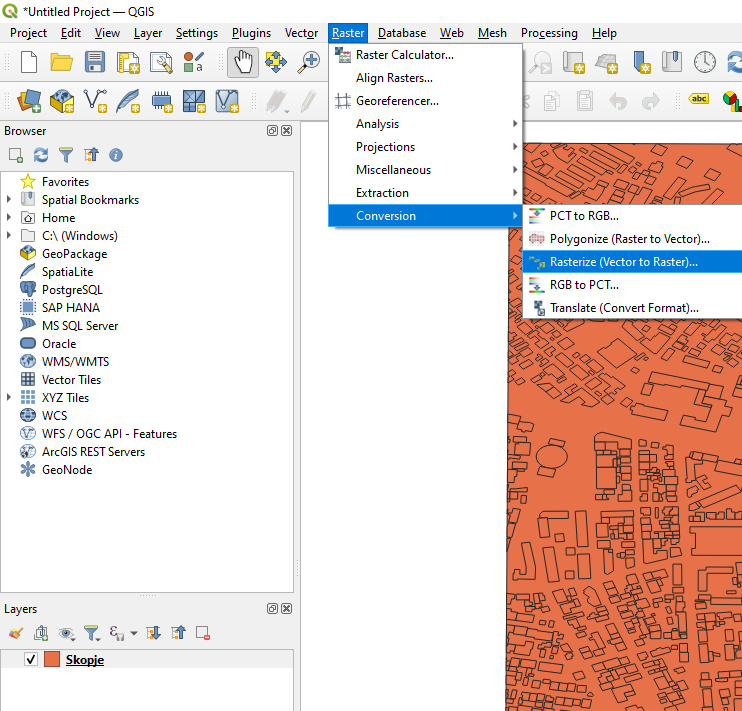Click New Virtual Layer icon

tap(227, 101)
